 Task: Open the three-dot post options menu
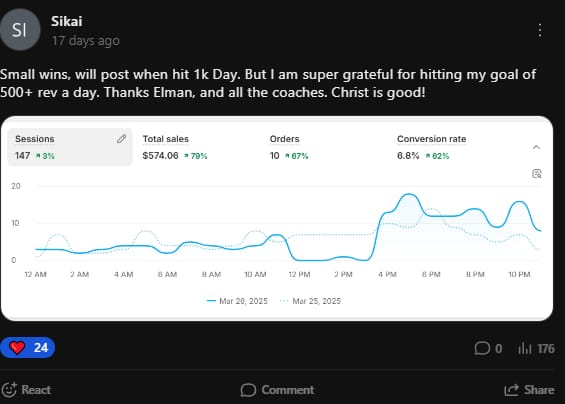point(539,30)
